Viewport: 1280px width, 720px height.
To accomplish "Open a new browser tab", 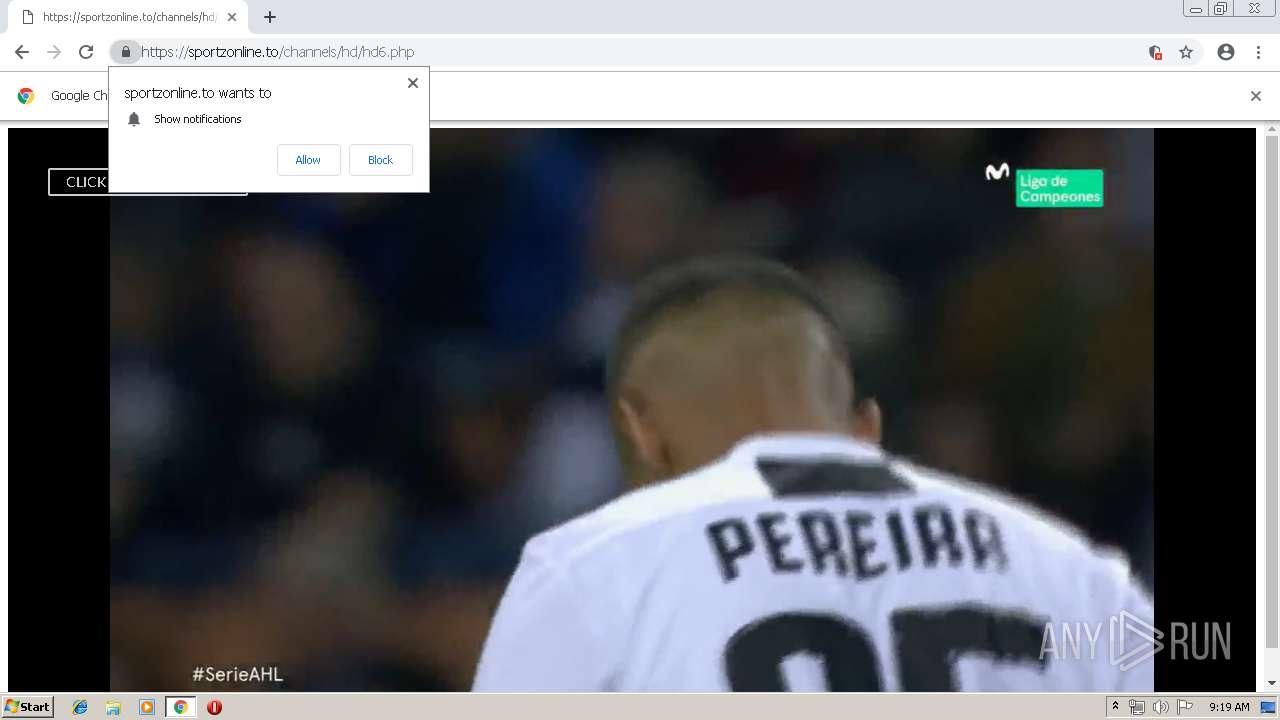I will [x=269, y=17].
